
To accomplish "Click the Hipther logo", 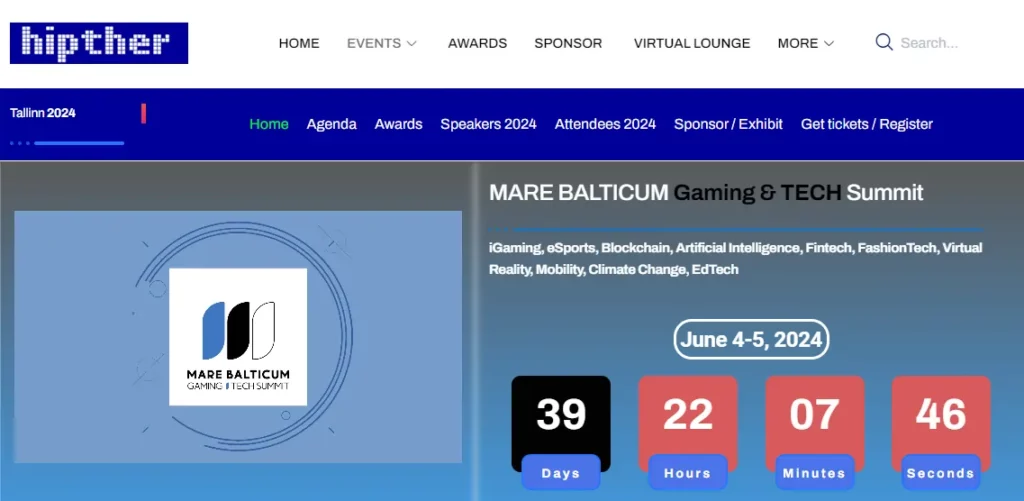I will (99, 43).
